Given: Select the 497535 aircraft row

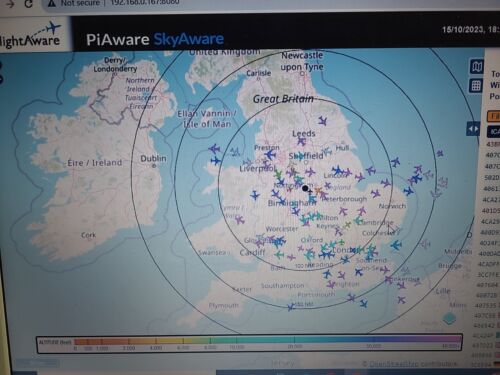Looking at the screenshot, I should [x=487, y=305].
